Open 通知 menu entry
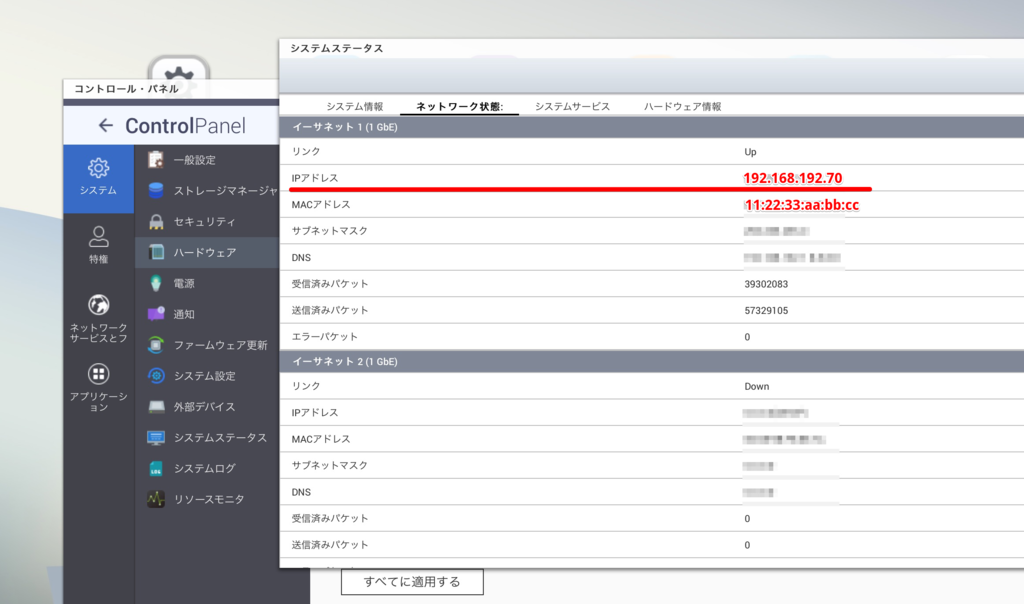Image resolution: width=1024 pixels, height=604 pixels. [206, 314]
